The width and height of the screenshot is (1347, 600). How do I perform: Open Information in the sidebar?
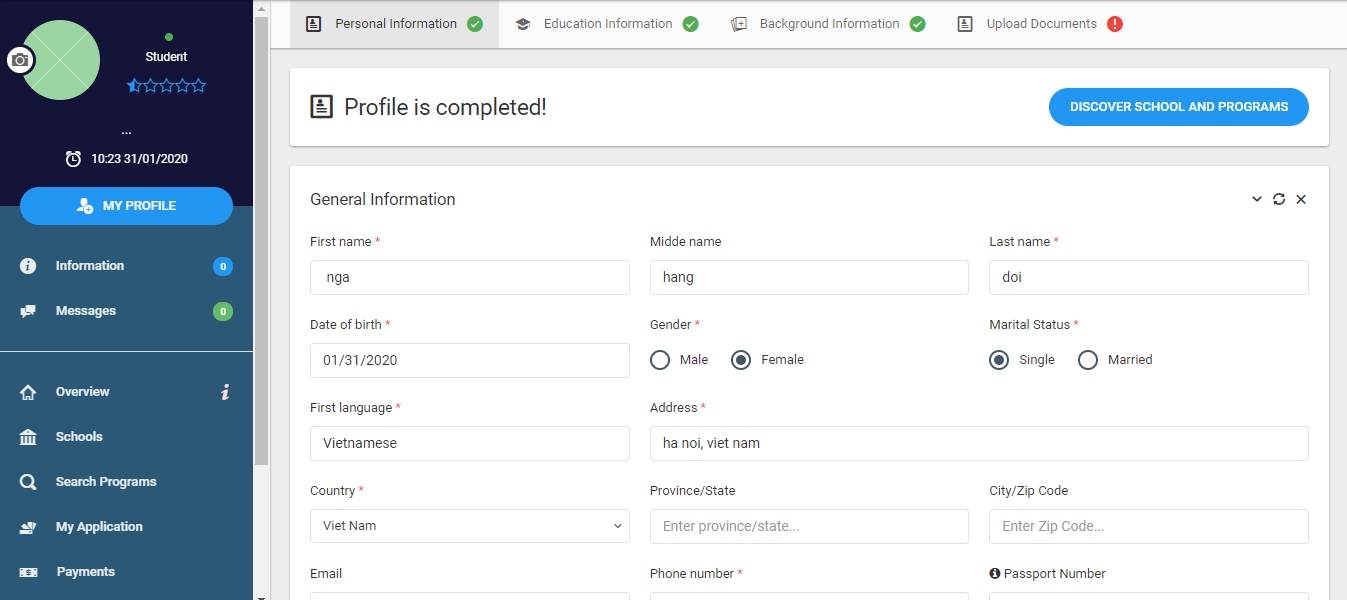126,266
